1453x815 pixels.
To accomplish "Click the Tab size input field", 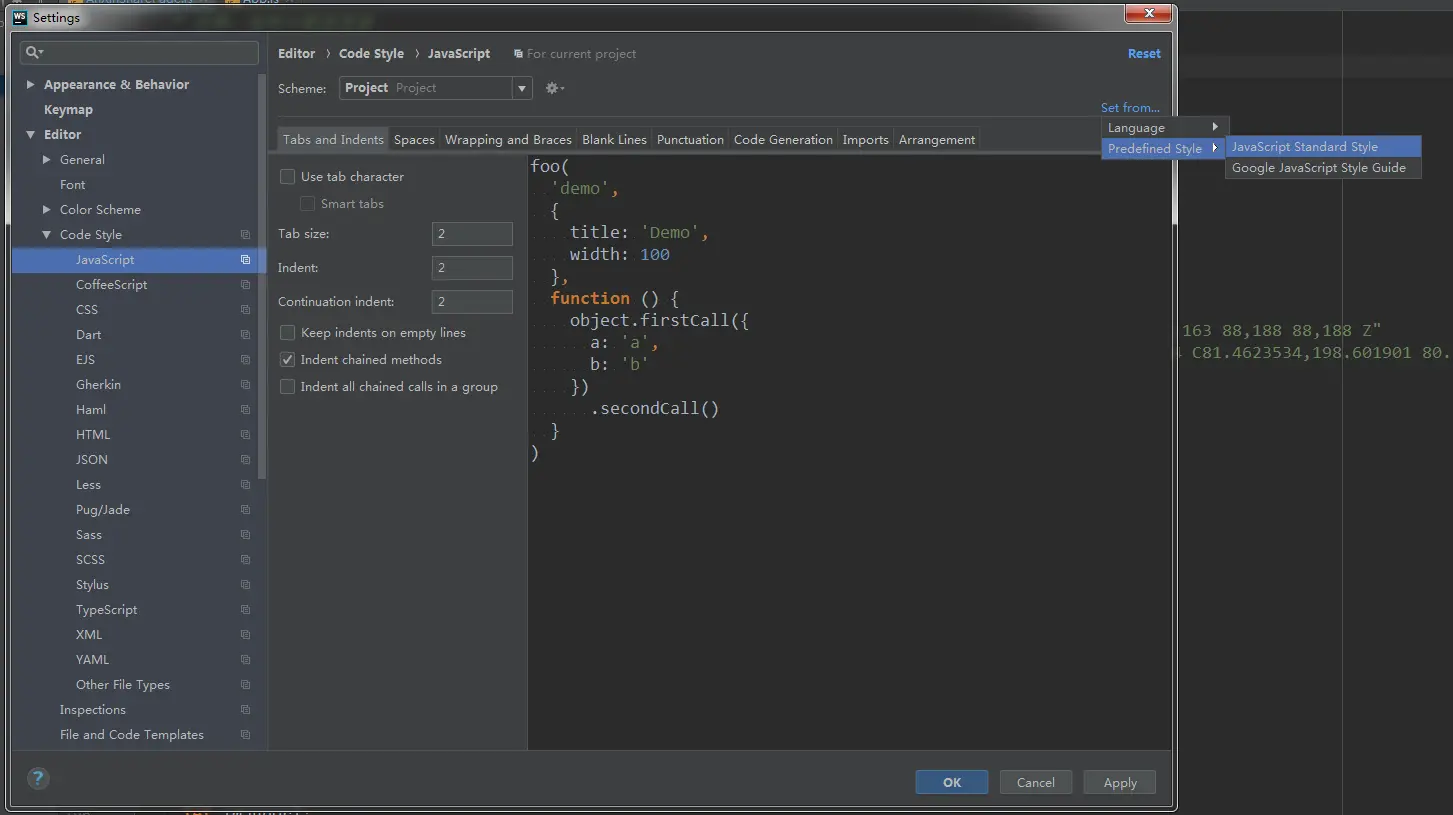I will click(472, 234).
